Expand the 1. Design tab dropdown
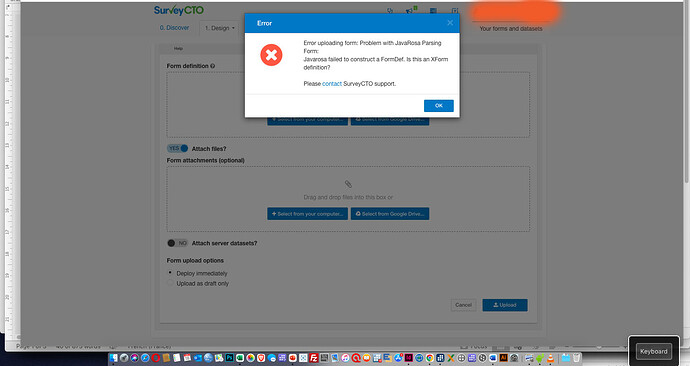Viewport: 690px width, 366px height. [x=219, y=28]
